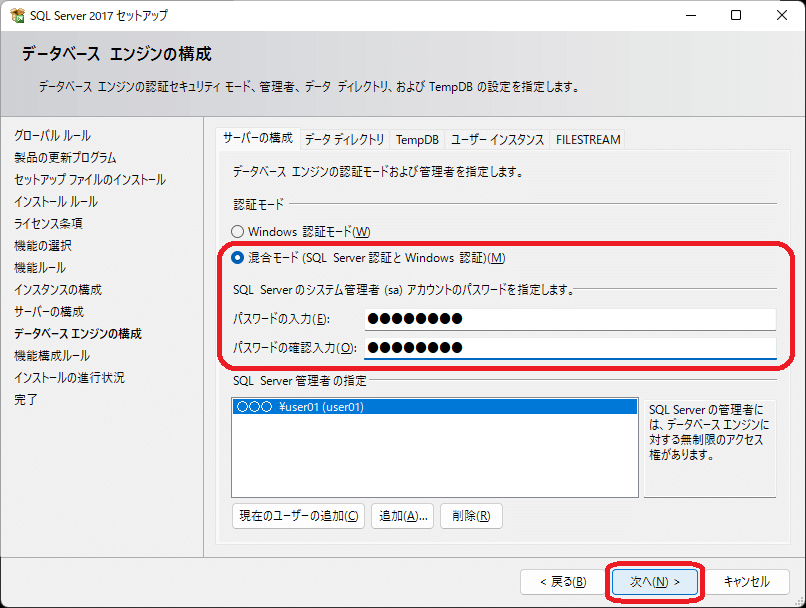Screen dimensions: 806x608
Task: Click the 削除(R) button
Action: 470,516
